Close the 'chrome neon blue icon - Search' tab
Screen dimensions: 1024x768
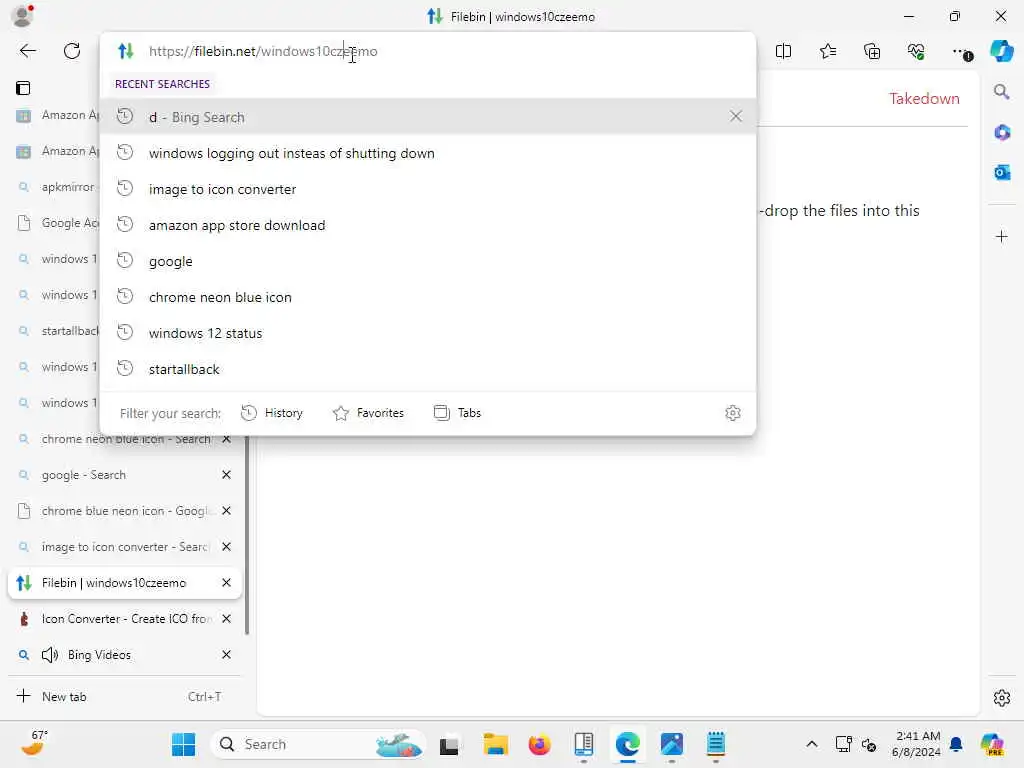click(226, 439)
